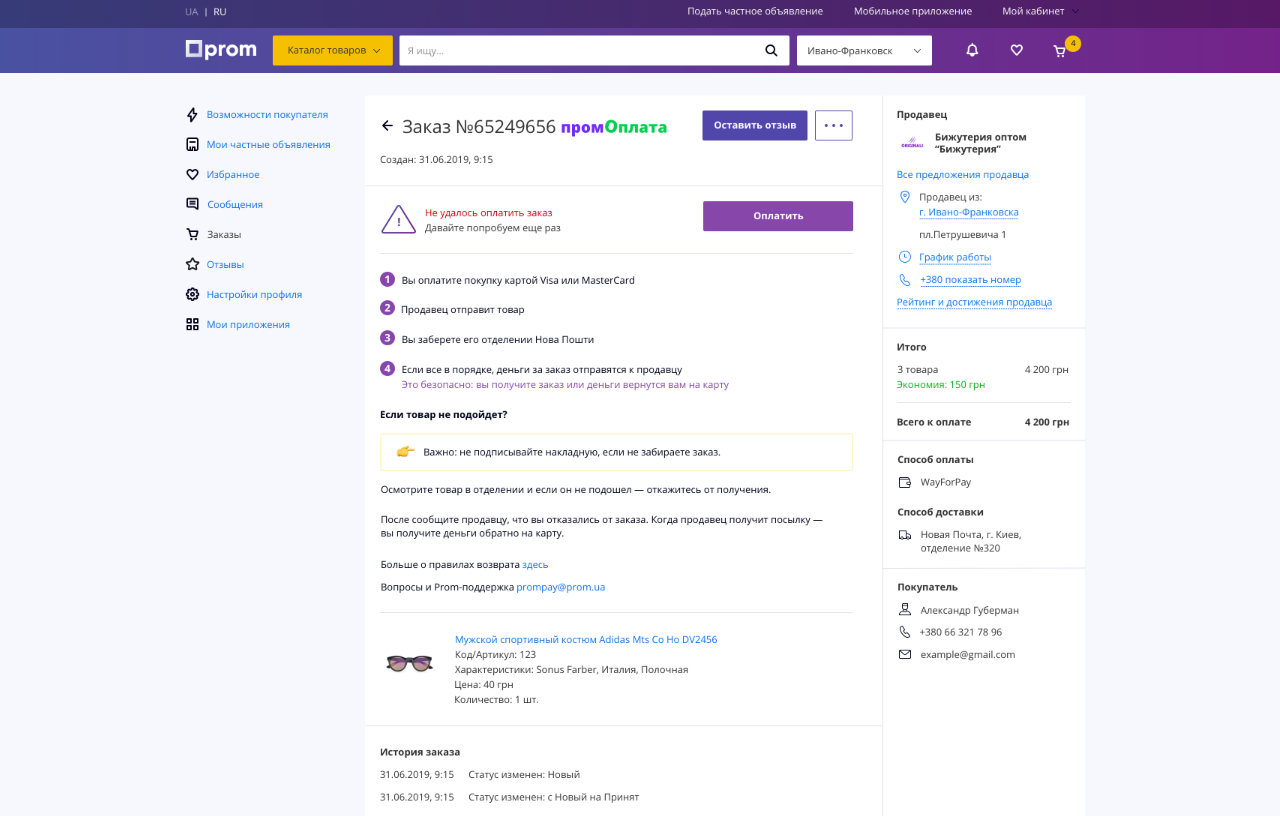Viewport: 1280px width, 816px height.
Task: Click the phone icon by seller number
Action: (905, 280)
